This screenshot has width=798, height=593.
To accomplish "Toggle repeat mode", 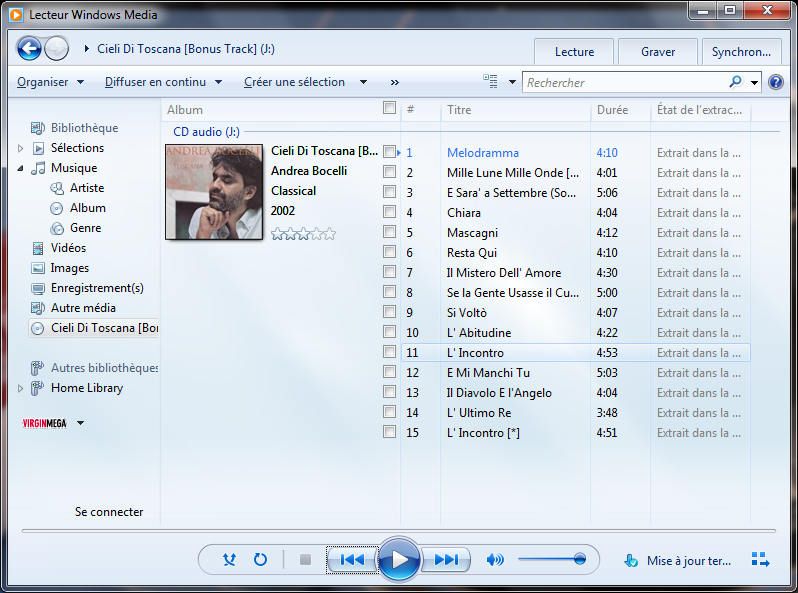I will pyautogui.click(x=261, y=560).
